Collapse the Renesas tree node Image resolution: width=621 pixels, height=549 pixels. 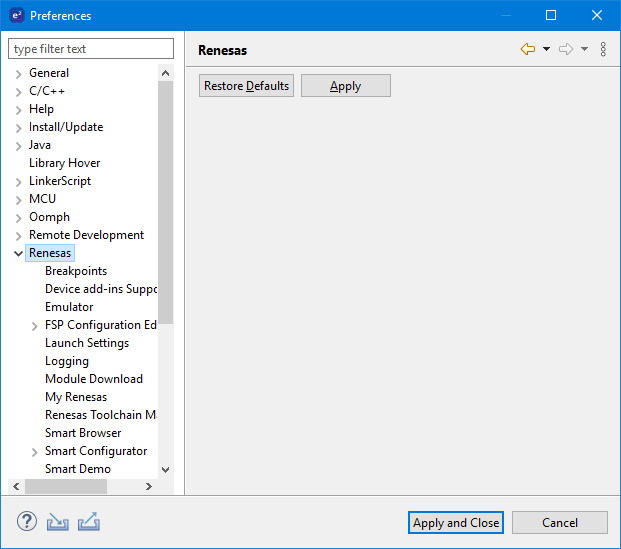point(18,254)
